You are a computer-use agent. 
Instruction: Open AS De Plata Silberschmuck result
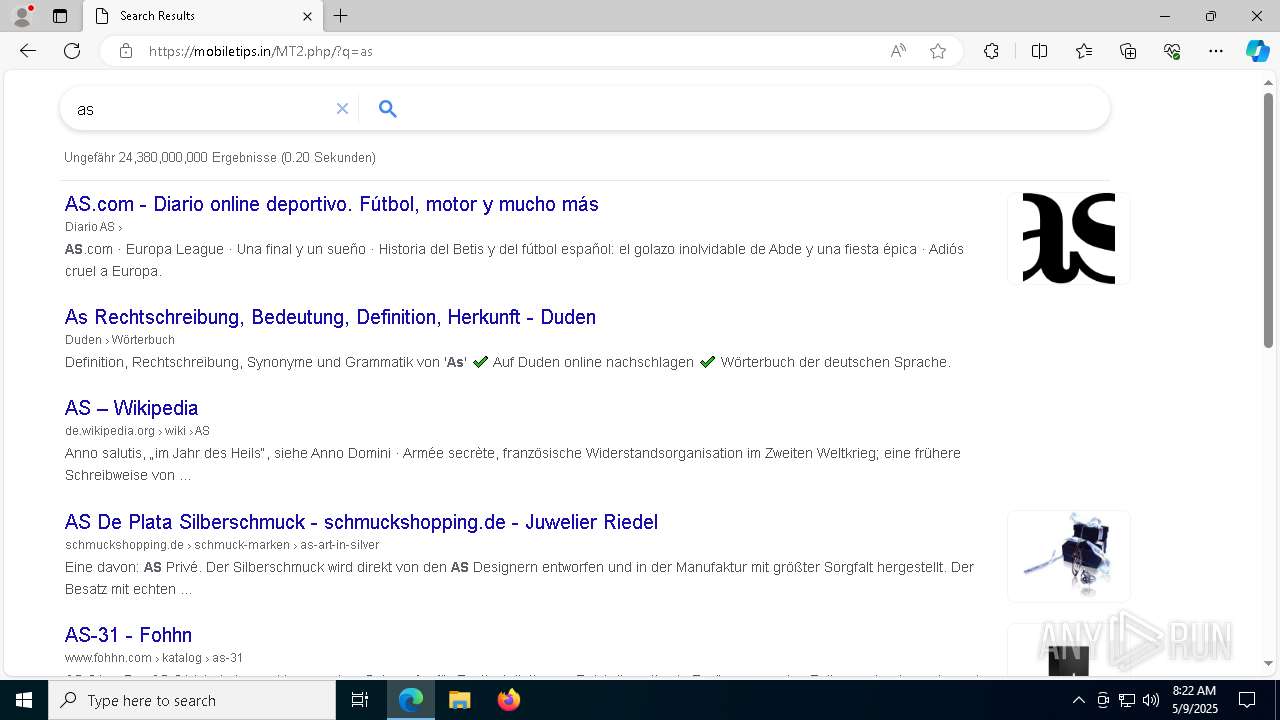(x=361, y=522)
